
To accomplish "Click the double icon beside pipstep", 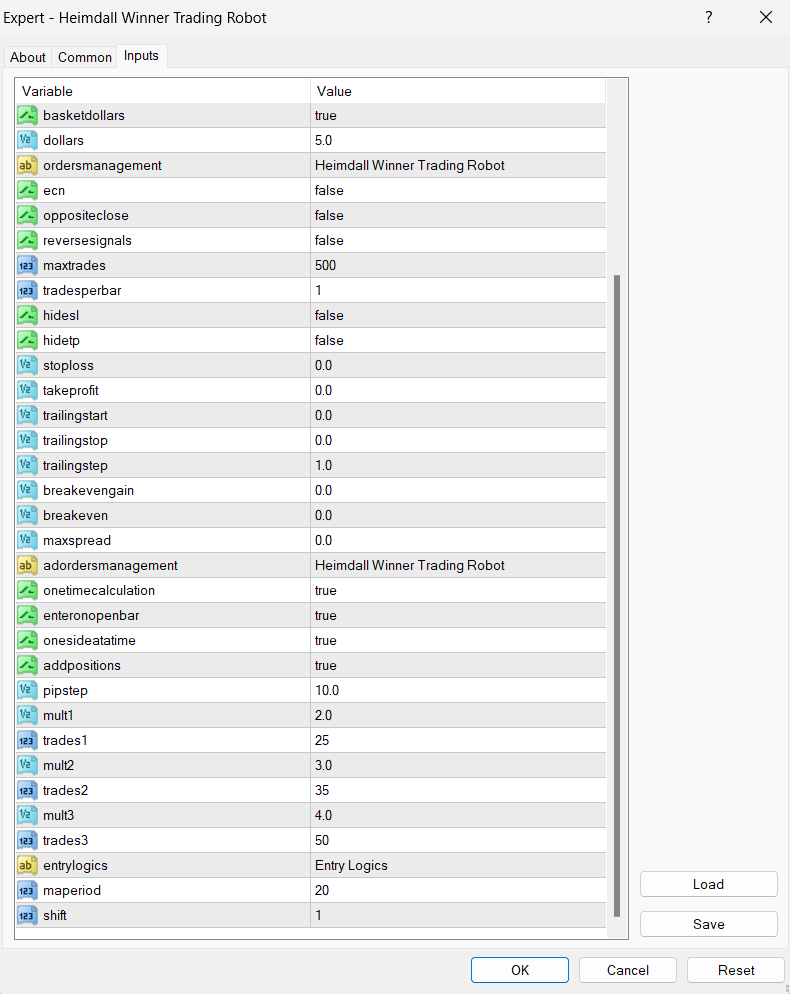I will [27, 690].
